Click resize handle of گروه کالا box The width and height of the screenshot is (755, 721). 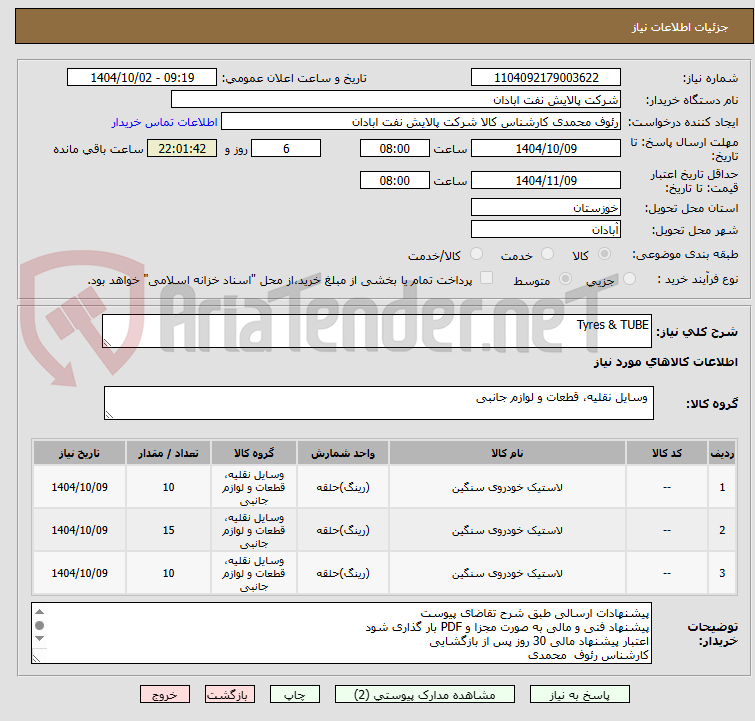point(109,414)
